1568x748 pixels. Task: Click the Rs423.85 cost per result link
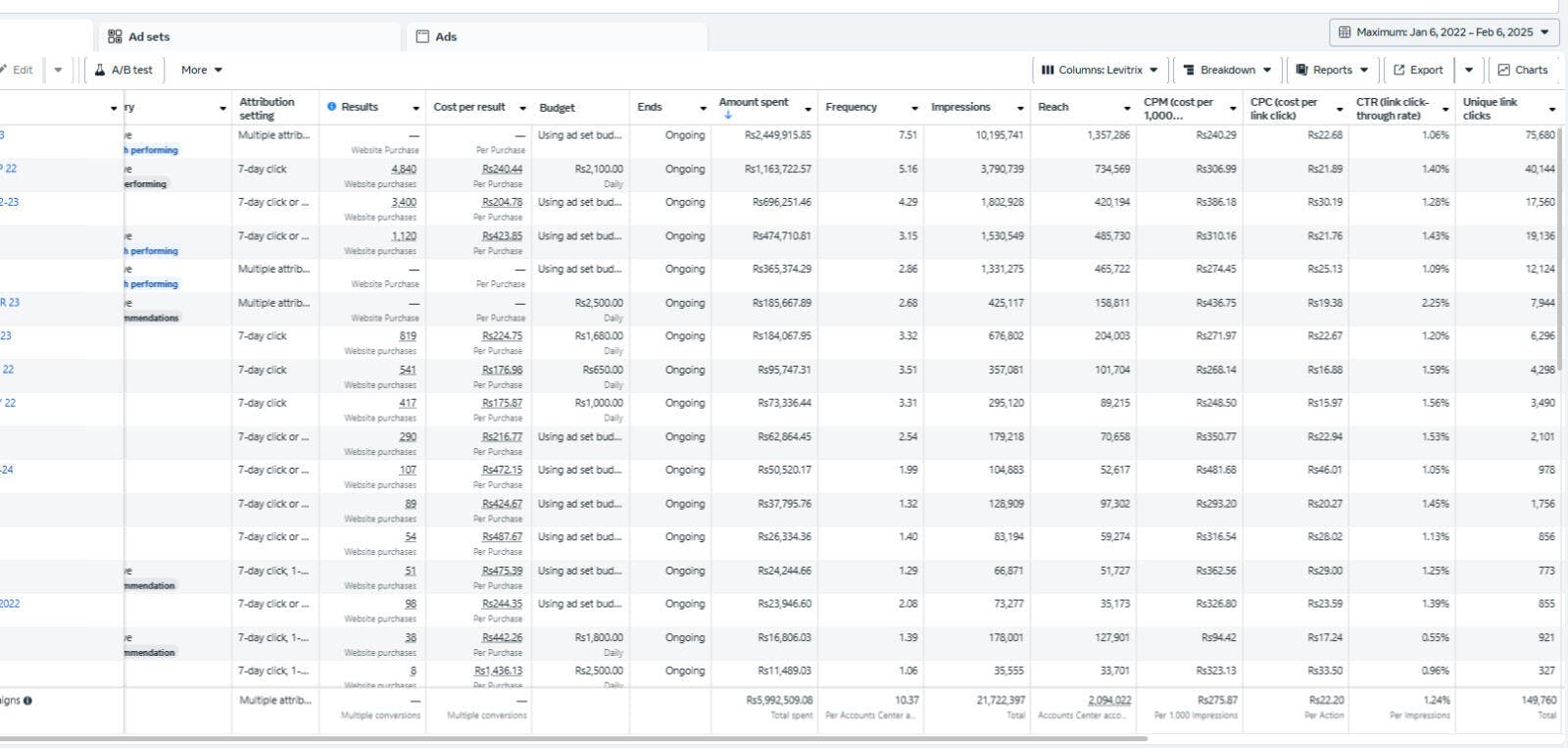pyautogui.click(x=502, y=236)
